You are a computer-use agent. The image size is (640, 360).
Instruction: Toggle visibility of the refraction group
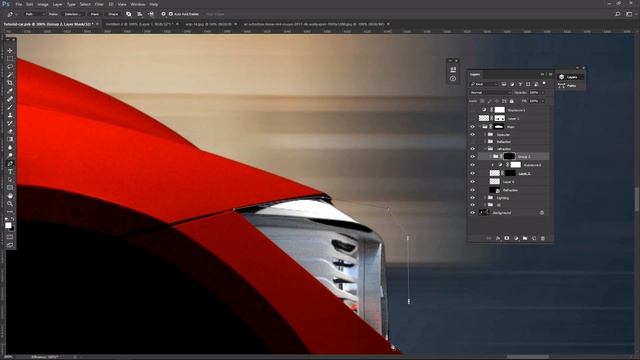tap(473, 149)
